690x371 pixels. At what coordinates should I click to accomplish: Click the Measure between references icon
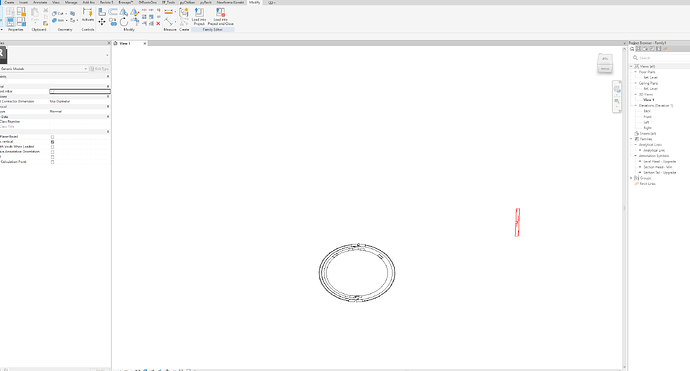pos(169,12)
